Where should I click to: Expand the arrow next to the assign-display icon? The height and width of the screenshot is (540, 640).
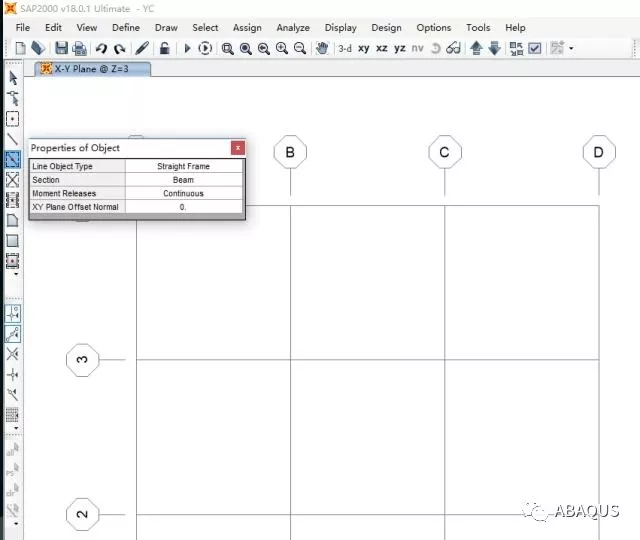point(571,49)
